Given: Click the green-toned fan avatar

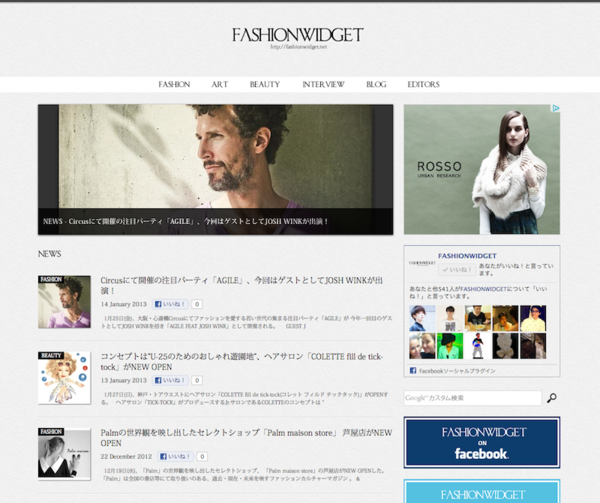Looking at the screenshot, I should point(450,346).
